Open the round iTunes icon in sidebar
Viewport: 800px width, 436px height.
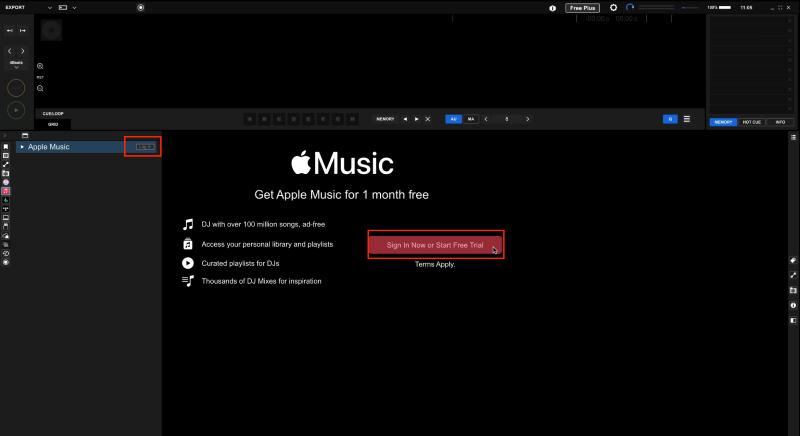point(6,182)
